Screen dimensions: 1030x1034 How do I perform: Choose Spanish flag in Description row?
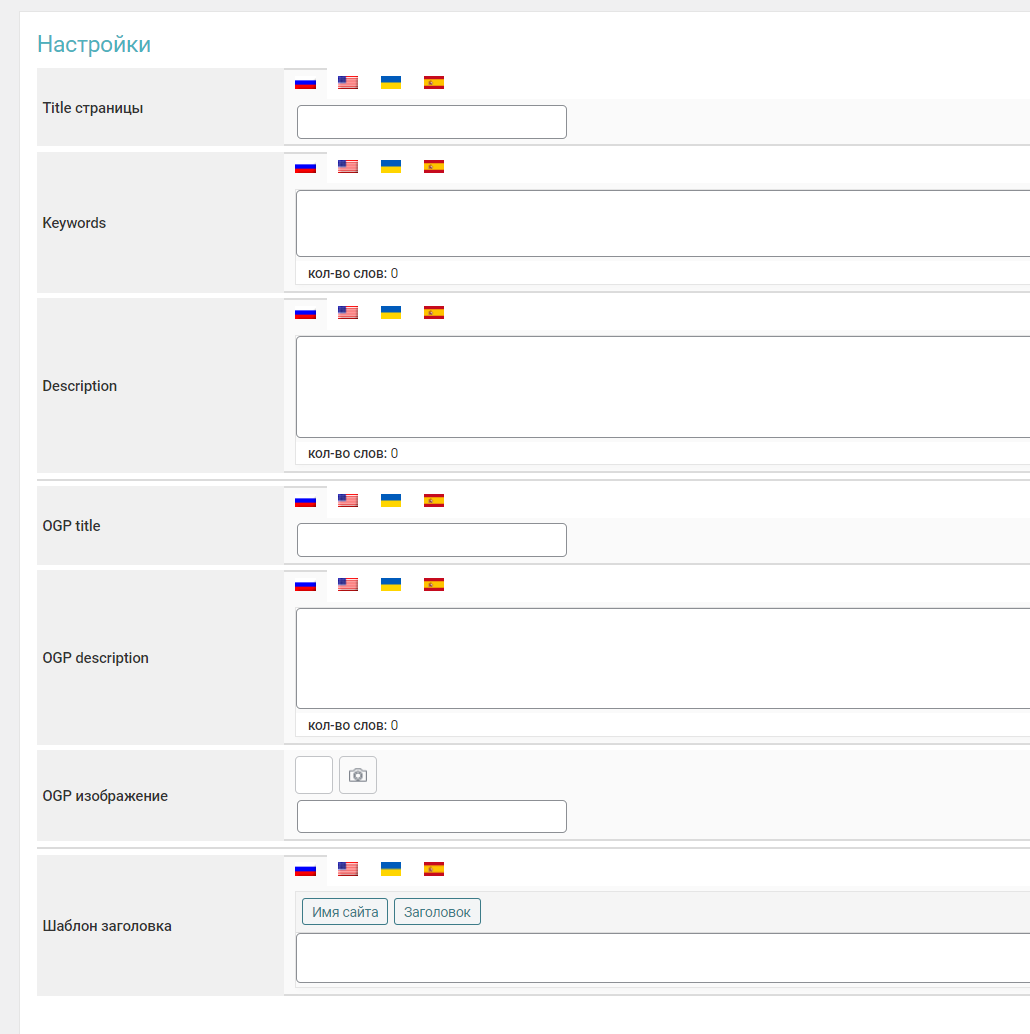[434, 313]
